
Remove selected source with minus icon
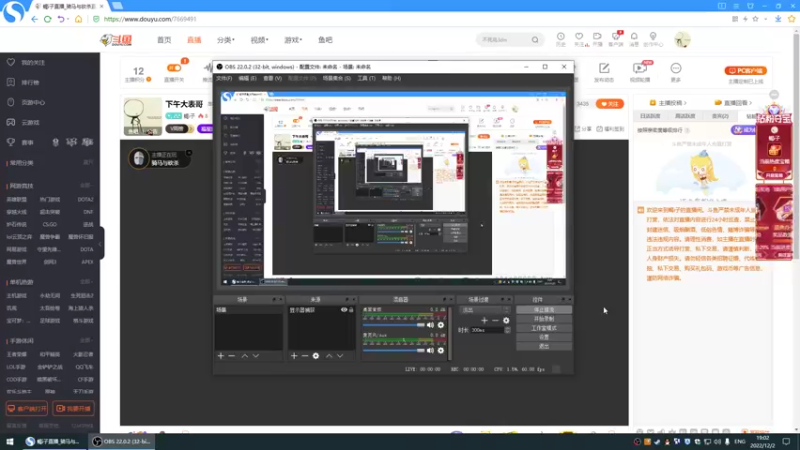pos(305,356)
